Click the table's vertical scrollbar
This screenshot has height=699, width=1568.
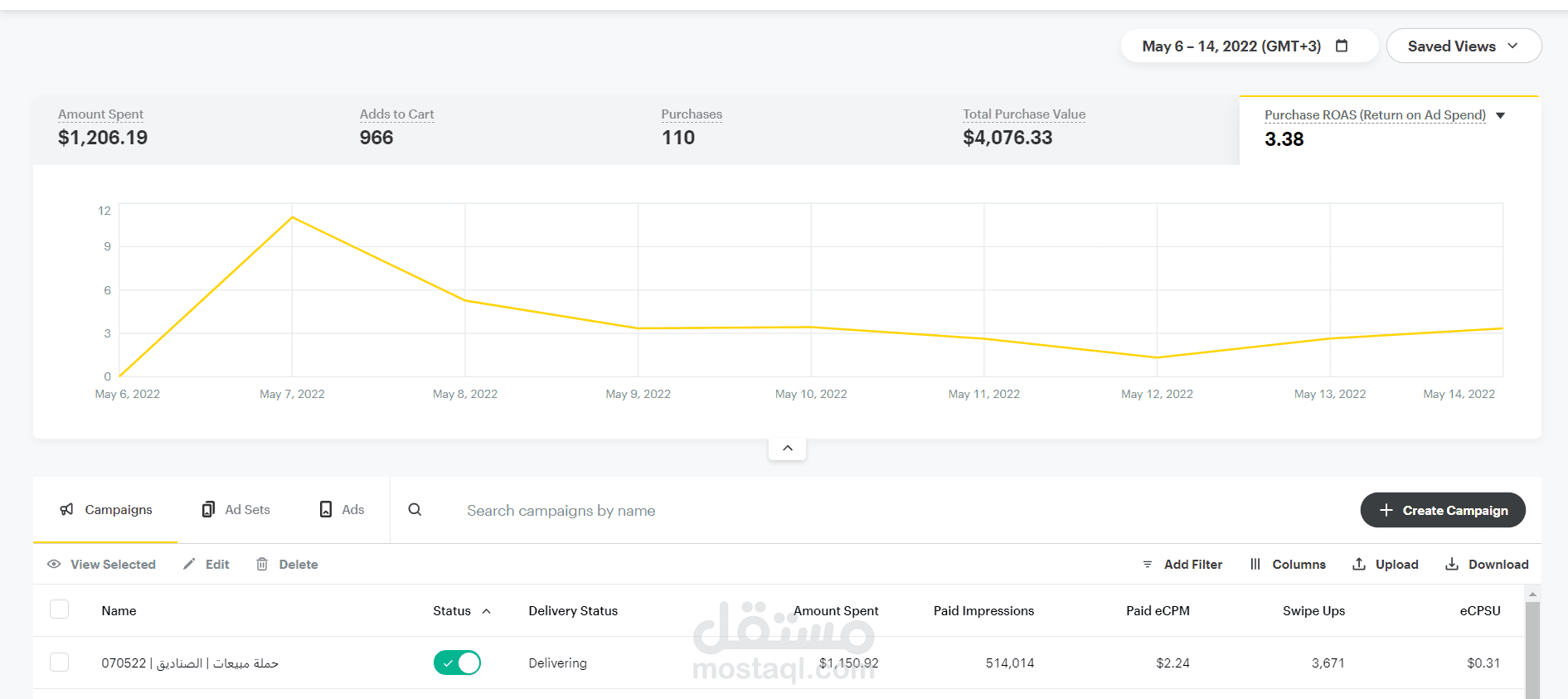(1532, 647)
